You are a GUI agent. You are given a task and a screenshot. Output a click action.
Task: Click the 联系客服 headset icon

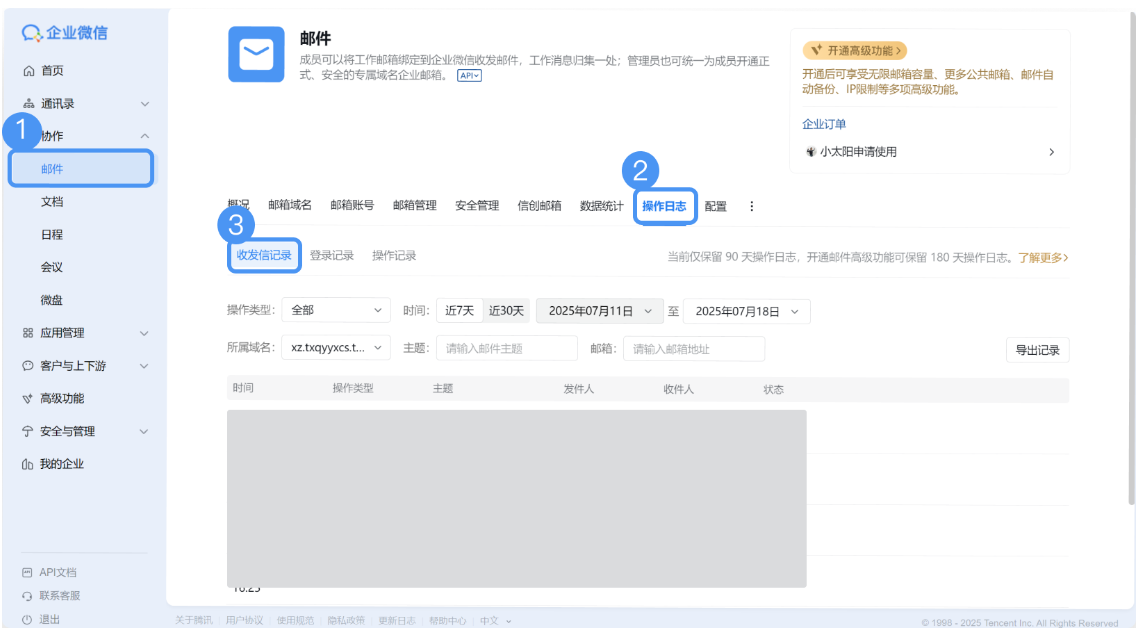[27, 596]
